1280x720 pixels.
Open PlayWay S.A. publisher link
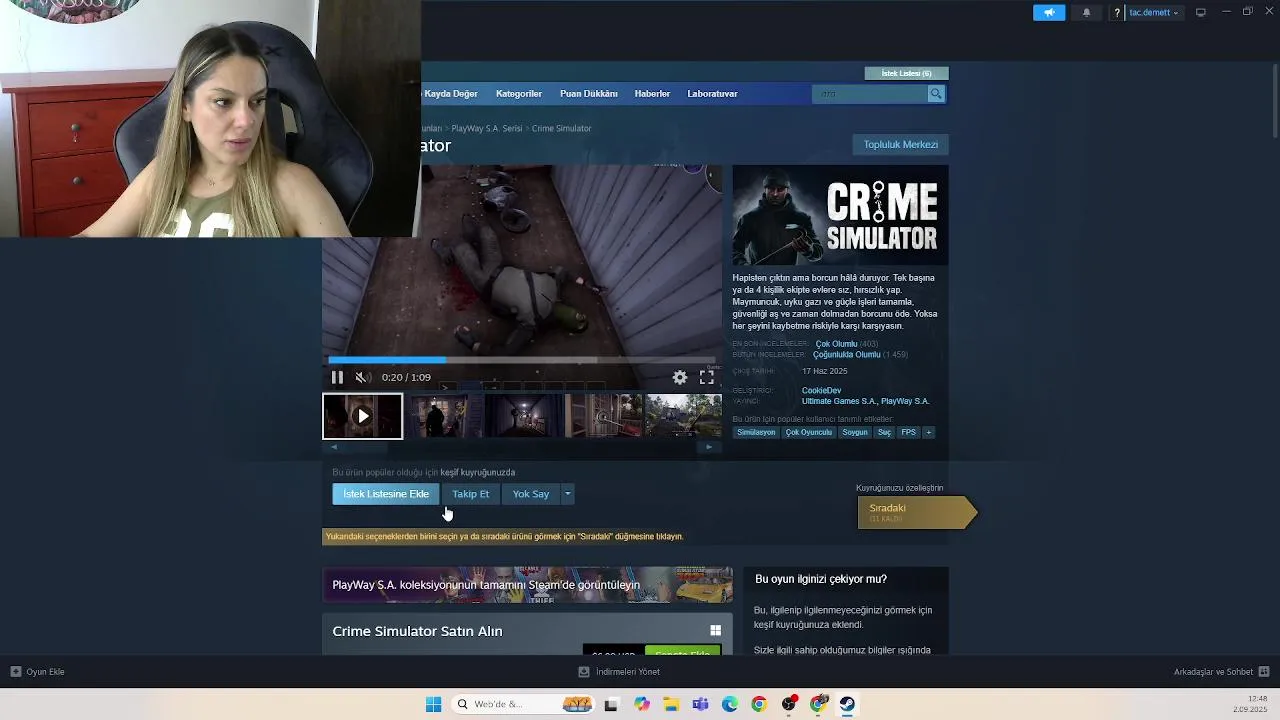click(905, 402)
